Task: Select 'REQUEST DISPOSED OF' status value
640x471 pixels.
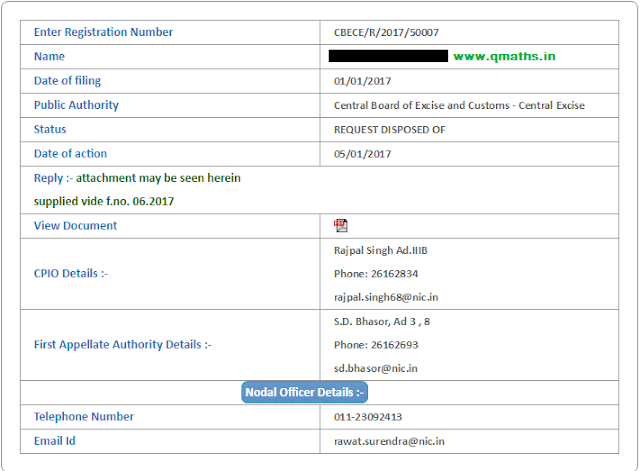Action: tap(389, 130)
